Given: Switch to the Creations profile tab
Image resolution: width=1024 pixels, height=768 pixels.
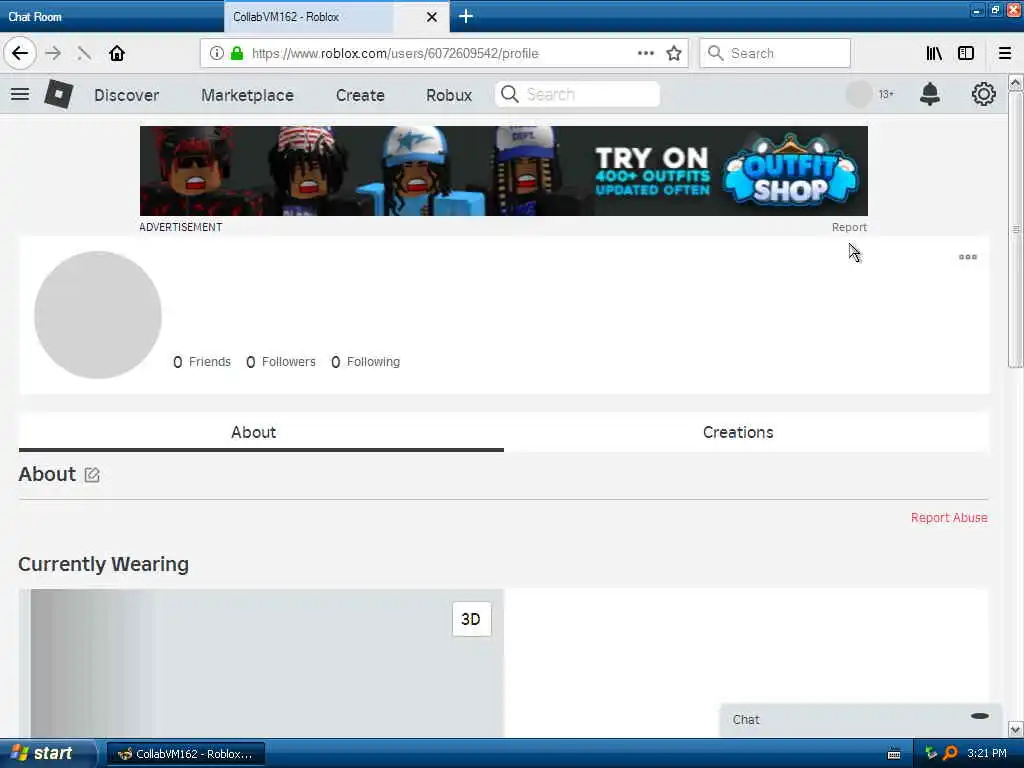Looking at the screenshot, I should point(746,432).
